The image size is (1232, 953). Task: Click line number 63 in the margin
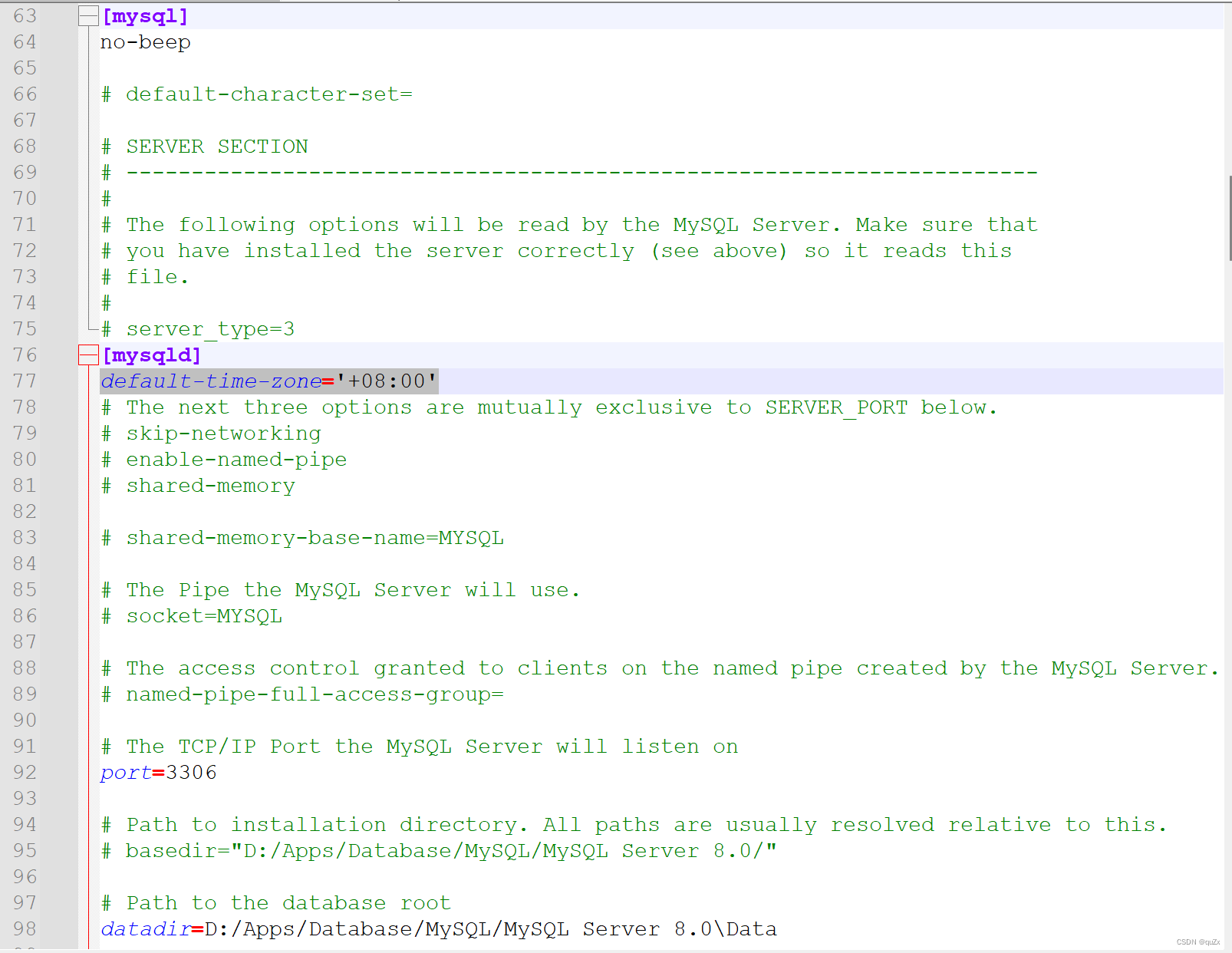[25, 16]
